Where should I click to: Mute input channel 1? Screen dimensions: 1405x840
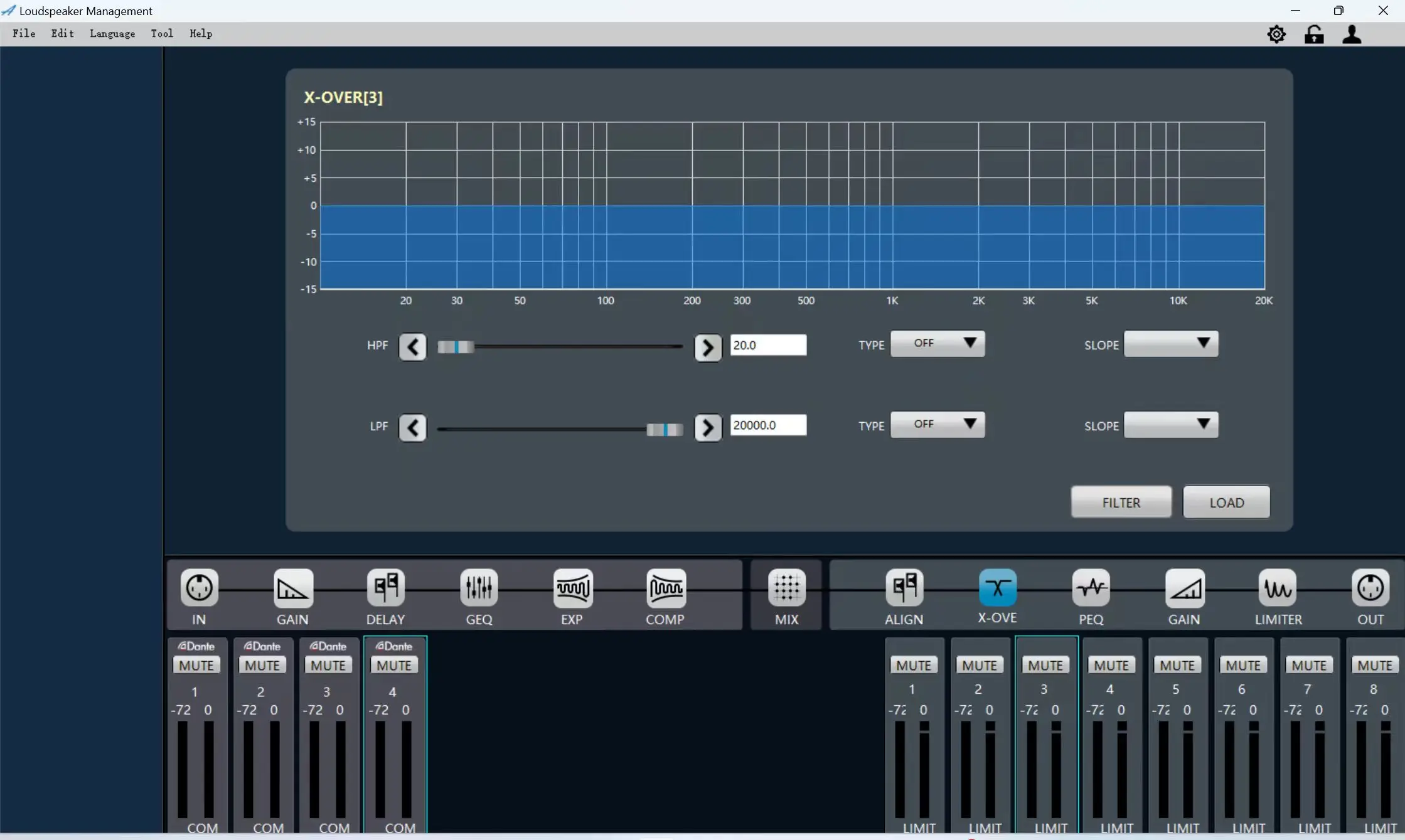196,666
